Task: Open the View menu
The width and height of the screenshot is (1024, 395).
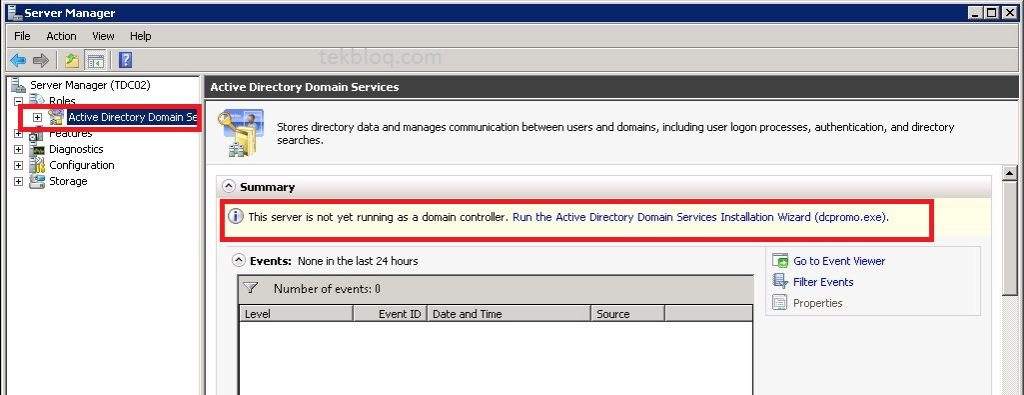Action: pos(103,36)
